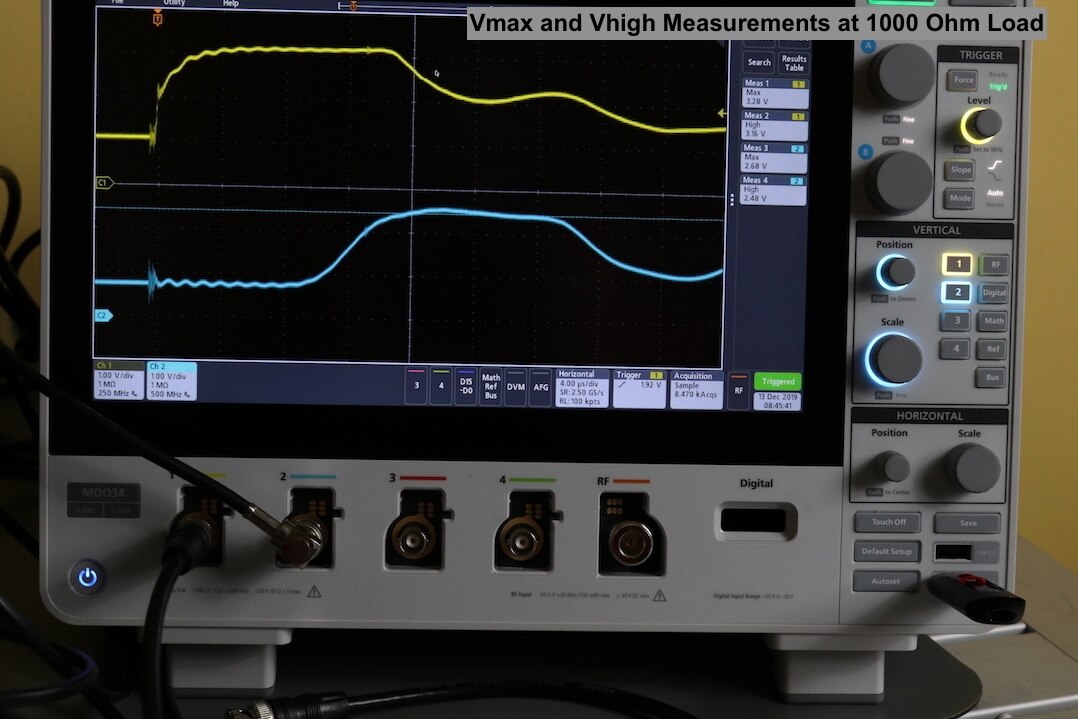Click the Digital probe input port
Viewport: 1078px width, 719px height.
[x=754, y=520]
